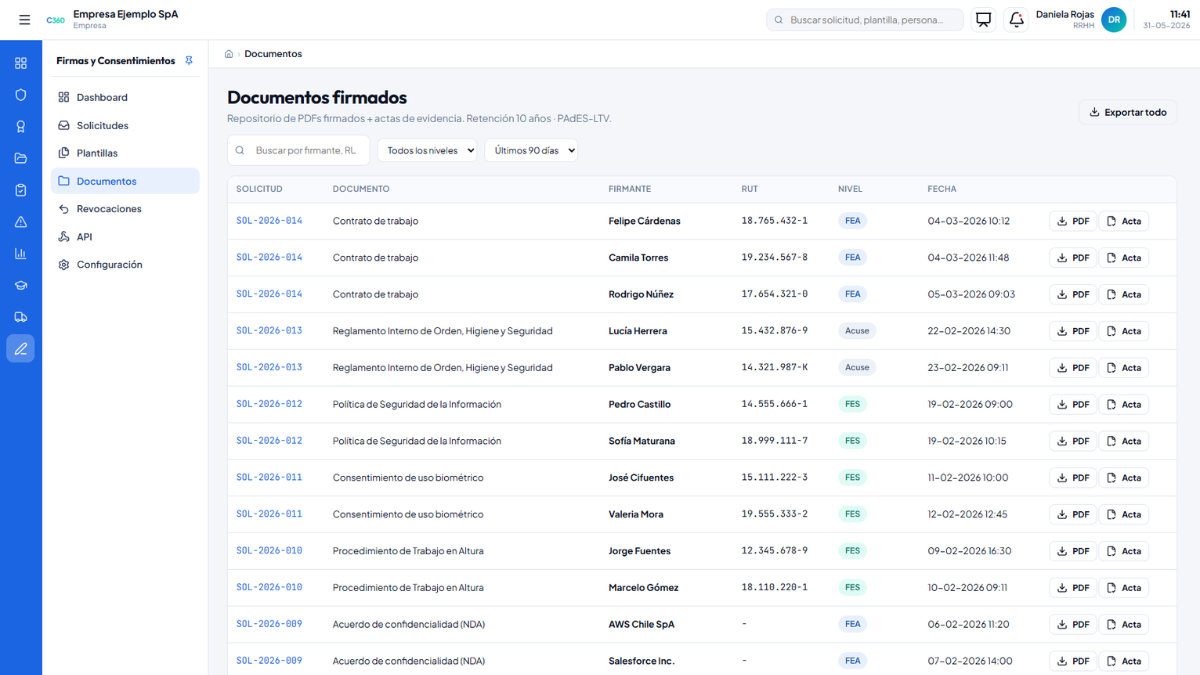Click the Buscar por firmante search field
1200x675 pixels.
click(298, 151)
